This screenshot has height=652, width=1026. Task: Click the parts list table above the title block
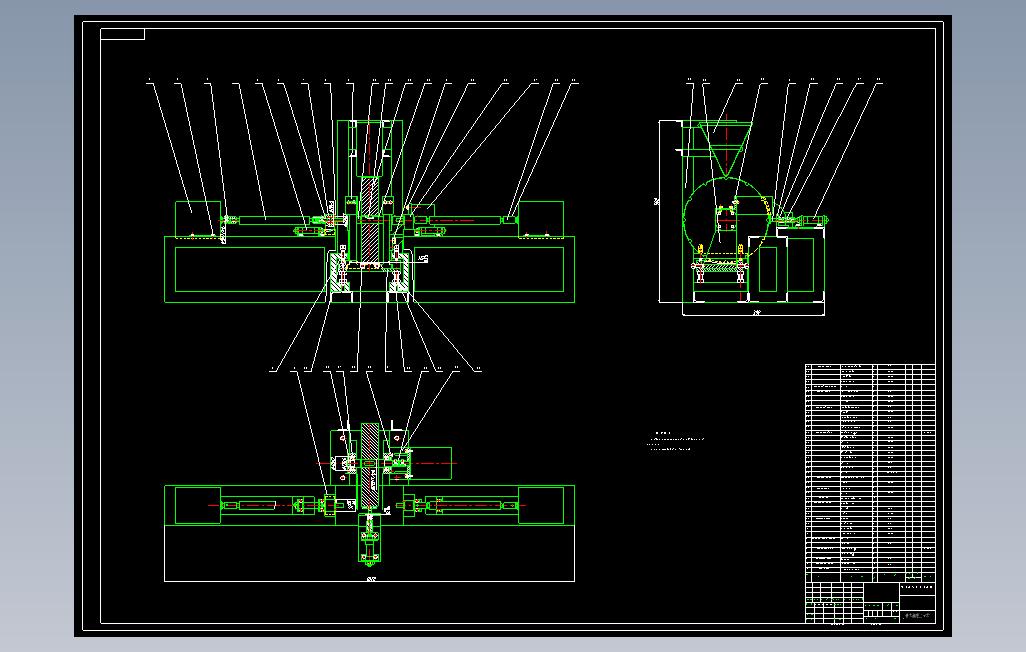(x=870, y=473)
